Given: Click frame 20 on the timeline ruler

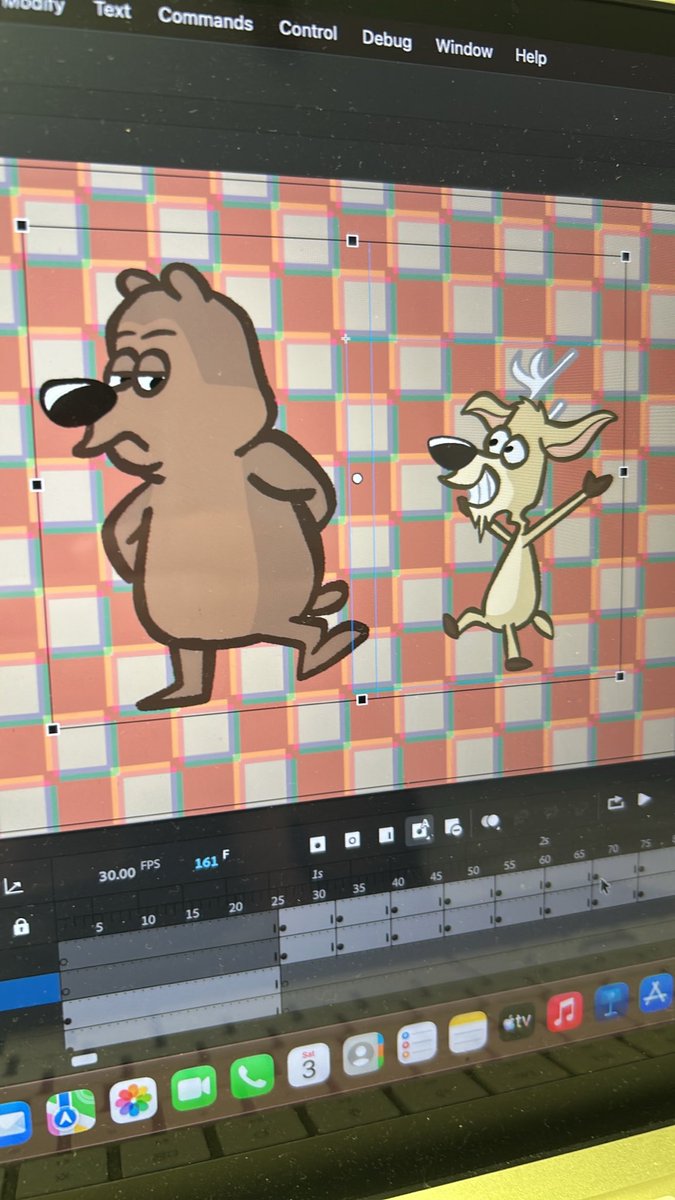Looking at the screenshot, I should 235,907.
